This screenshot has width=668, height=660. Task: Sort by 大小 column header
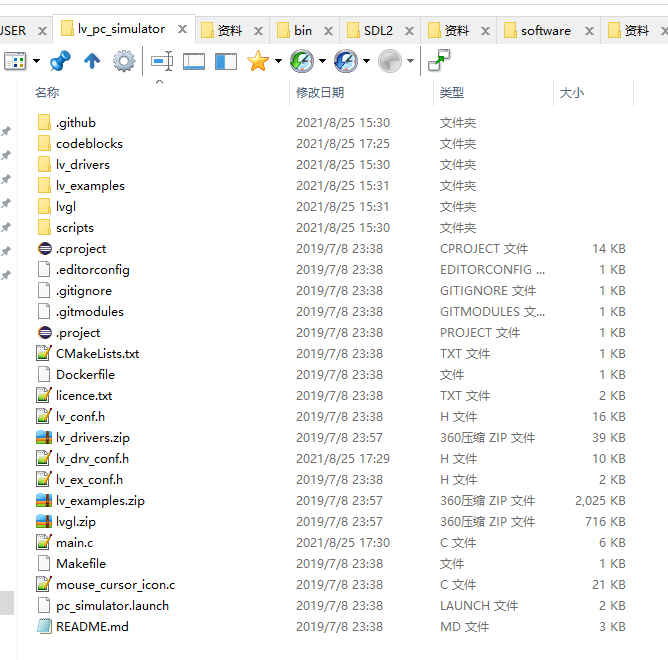(571, 92)
